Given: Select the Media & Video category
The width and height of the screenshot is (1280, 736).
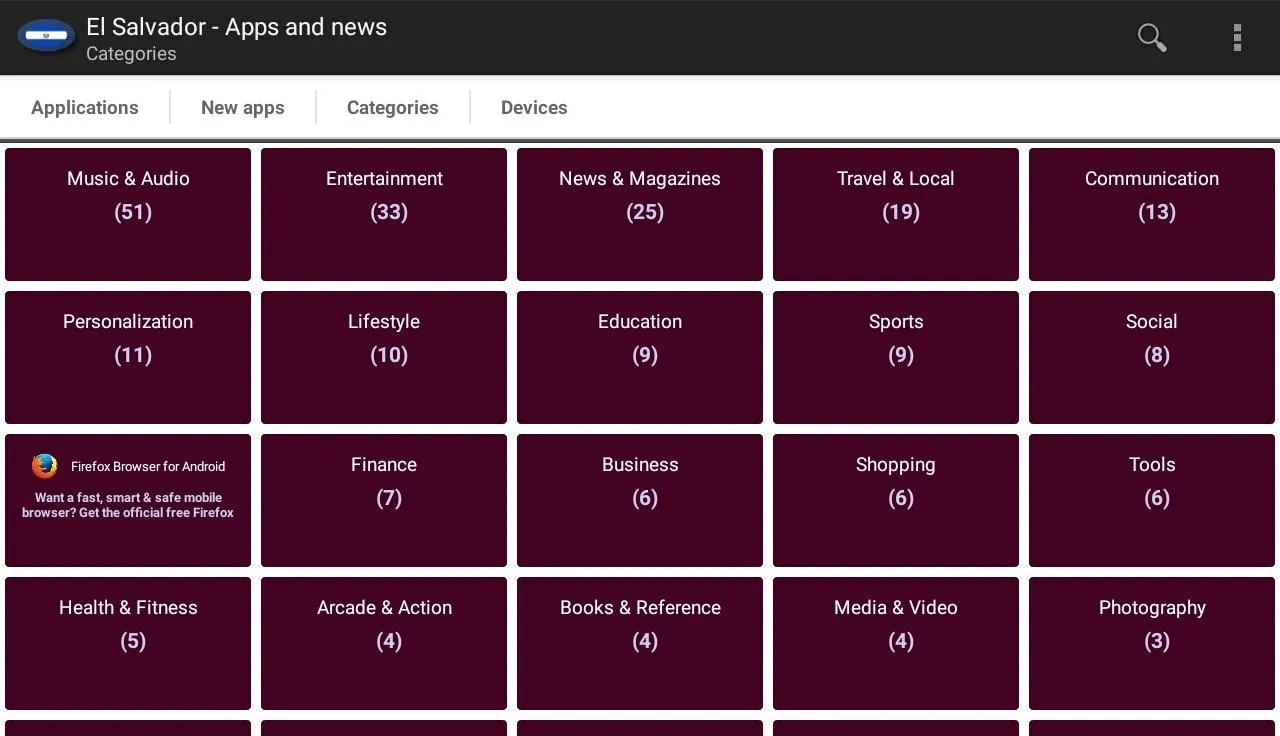Looking at the screenshot, I should (x=896, y=644).
